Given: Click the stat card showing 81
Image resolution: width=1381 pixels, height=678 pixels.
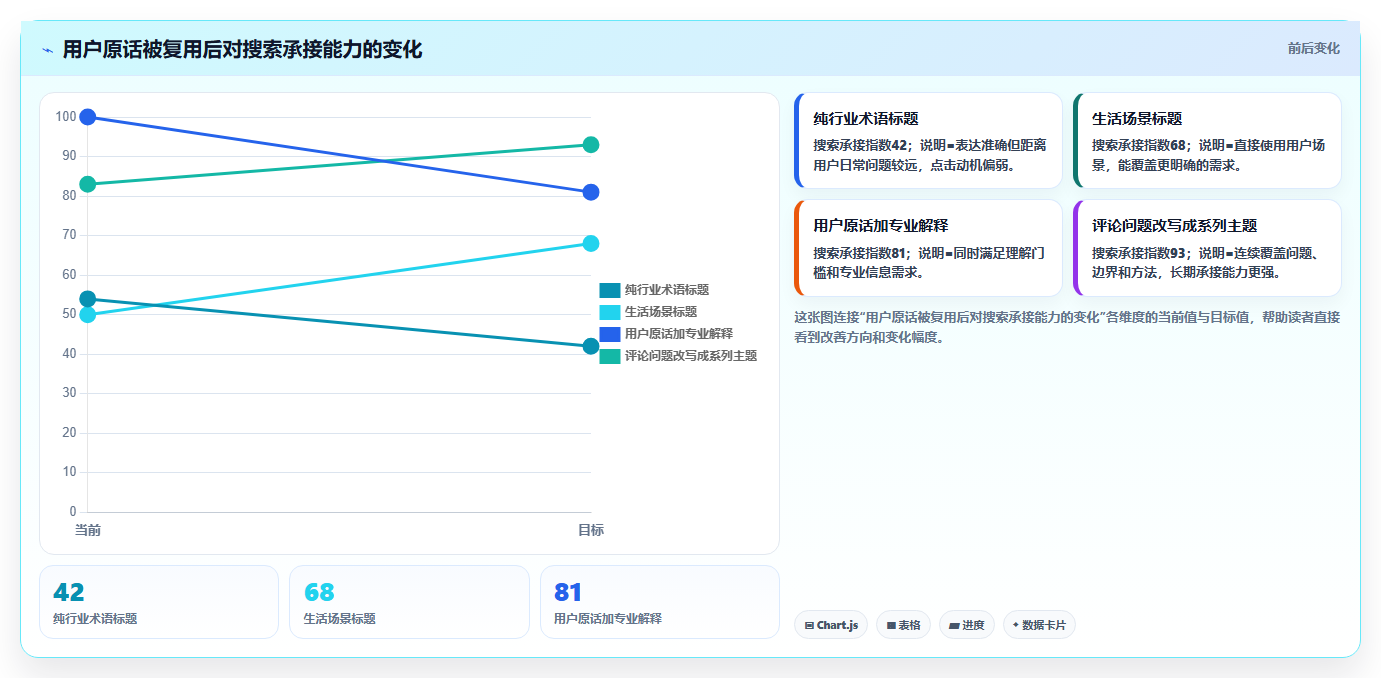Looking at the screenshot, I should pyautogui.click(x=660, y=602).
